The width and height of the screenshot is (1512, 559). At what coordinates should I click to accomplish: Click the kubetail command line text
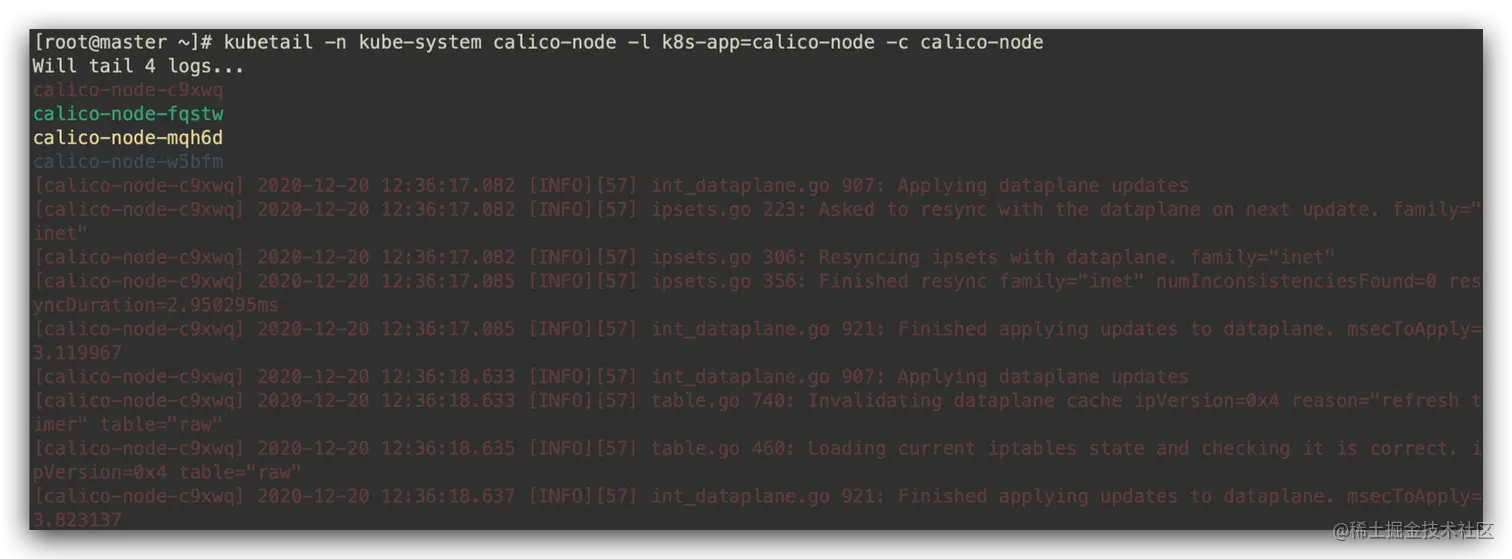[x=633, y=42]
